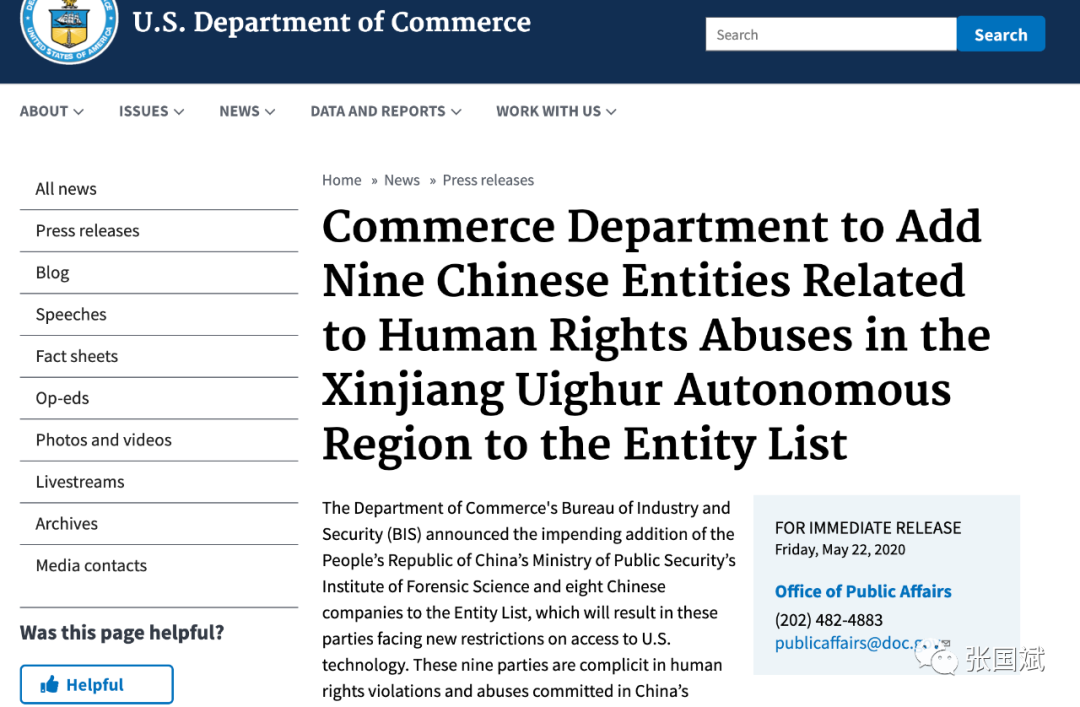
Task: Open the News breadcrumb link
Action: tap(401, 180)
